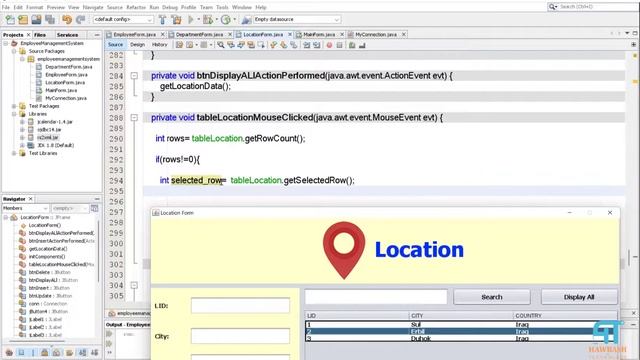This screenshot has width=640, height=360.
Task: Toggle Show Non-Public Members in Navigator
Action: pos(44,353)
